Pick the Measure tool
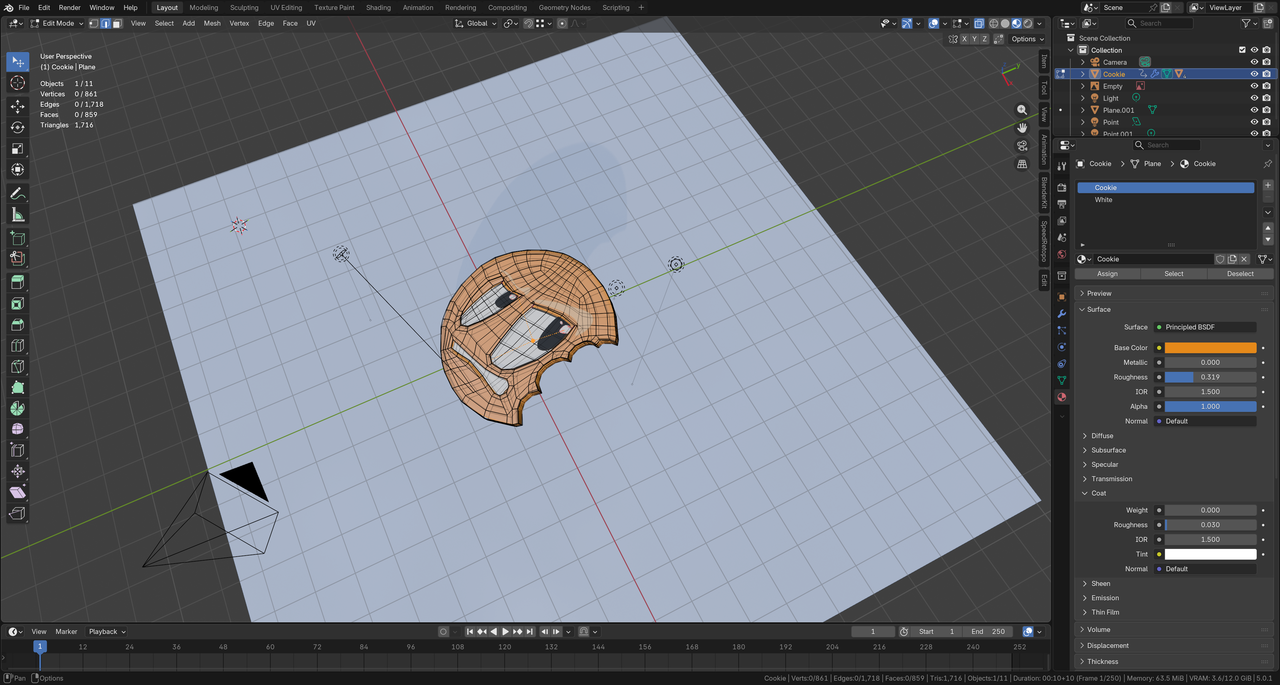This screenshot has width=1280, height=685. coord(18,215)
